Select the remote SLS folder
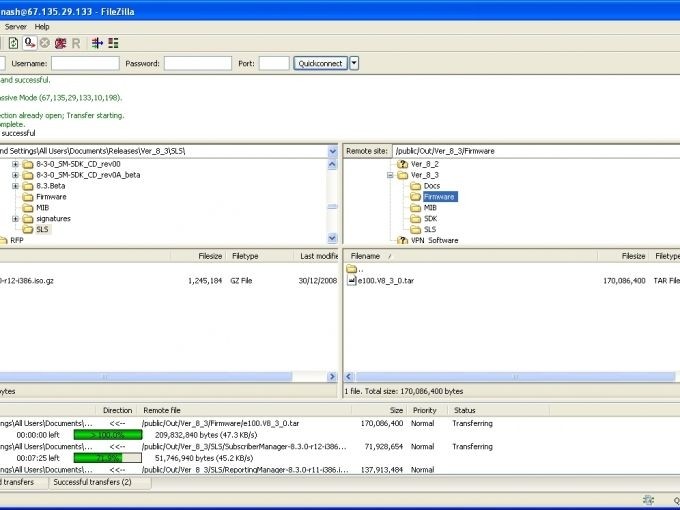Viewport: 680px width, 510px height. click(x=430, y=229)
